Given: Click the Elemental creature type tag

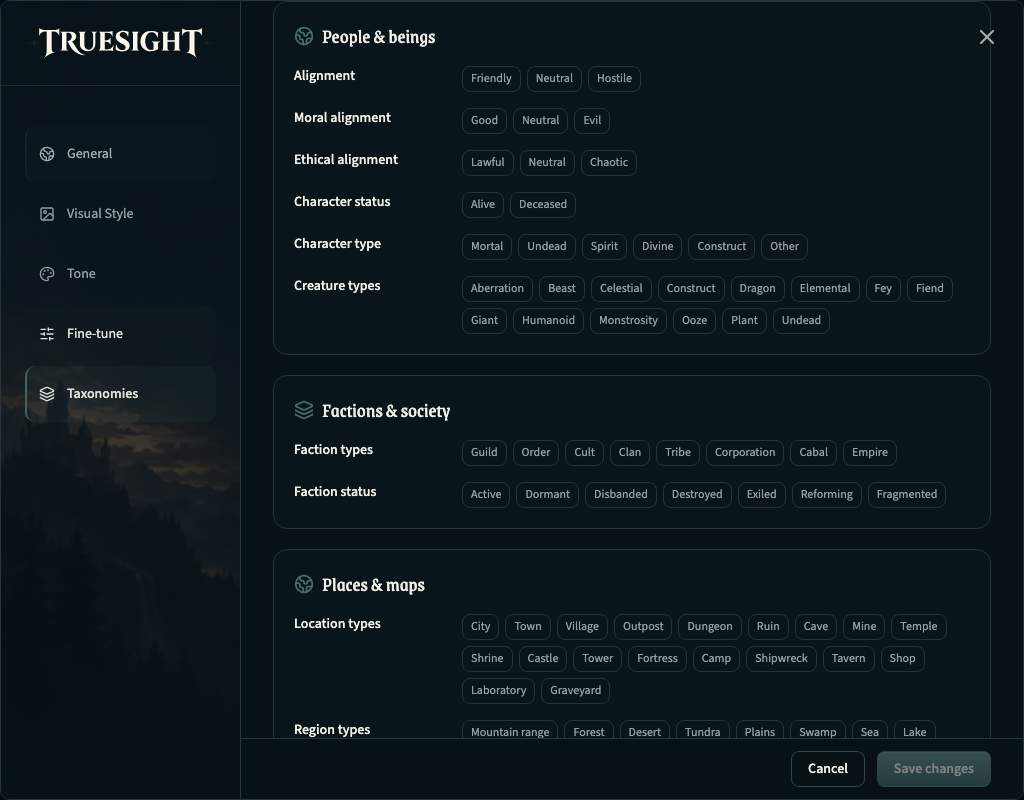Looking at the screenshot, I should (825, 289).
